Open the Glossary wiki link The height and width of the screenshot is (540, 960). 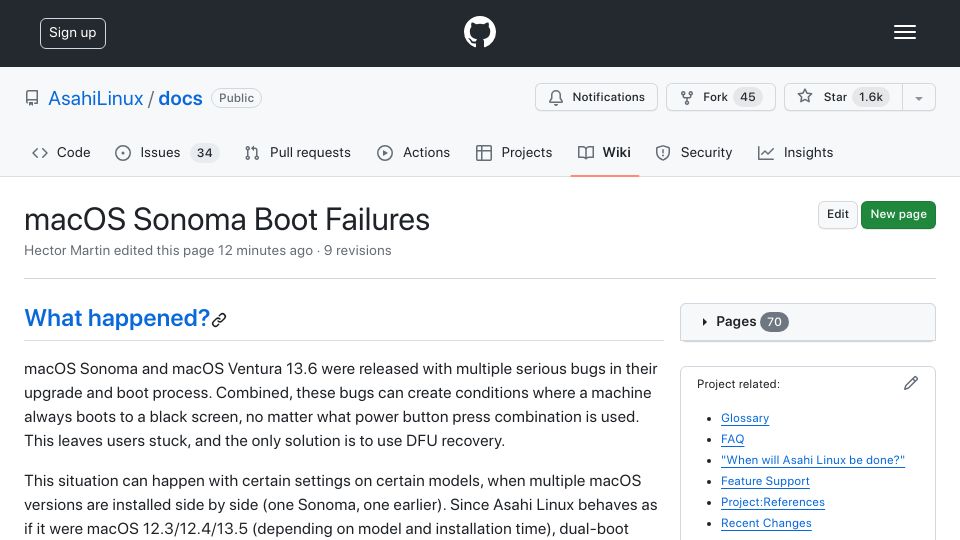744,418
